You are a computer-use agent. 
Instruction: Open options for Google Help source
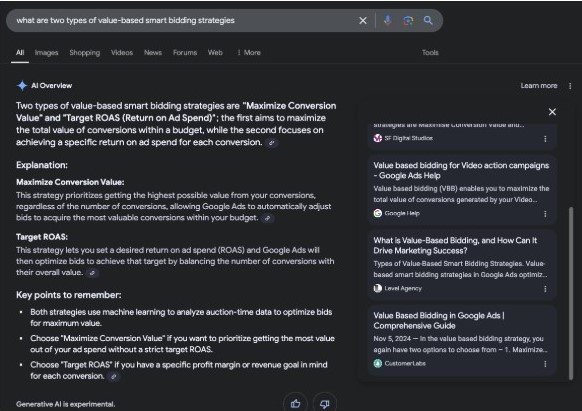[x=545, y=214]
